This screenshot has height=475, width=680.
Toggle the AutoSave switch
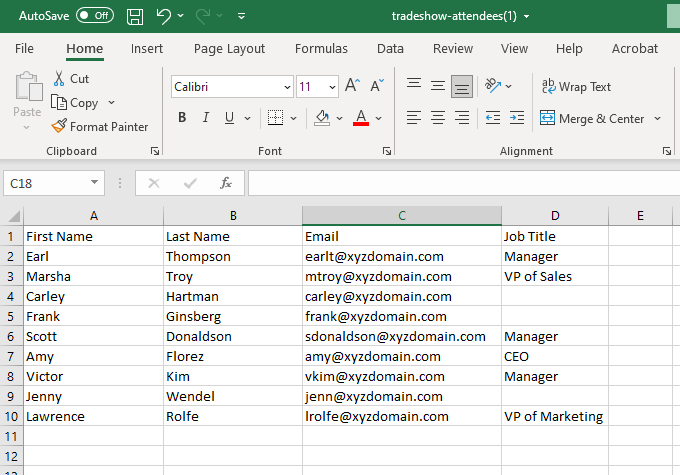pos(95,16)
